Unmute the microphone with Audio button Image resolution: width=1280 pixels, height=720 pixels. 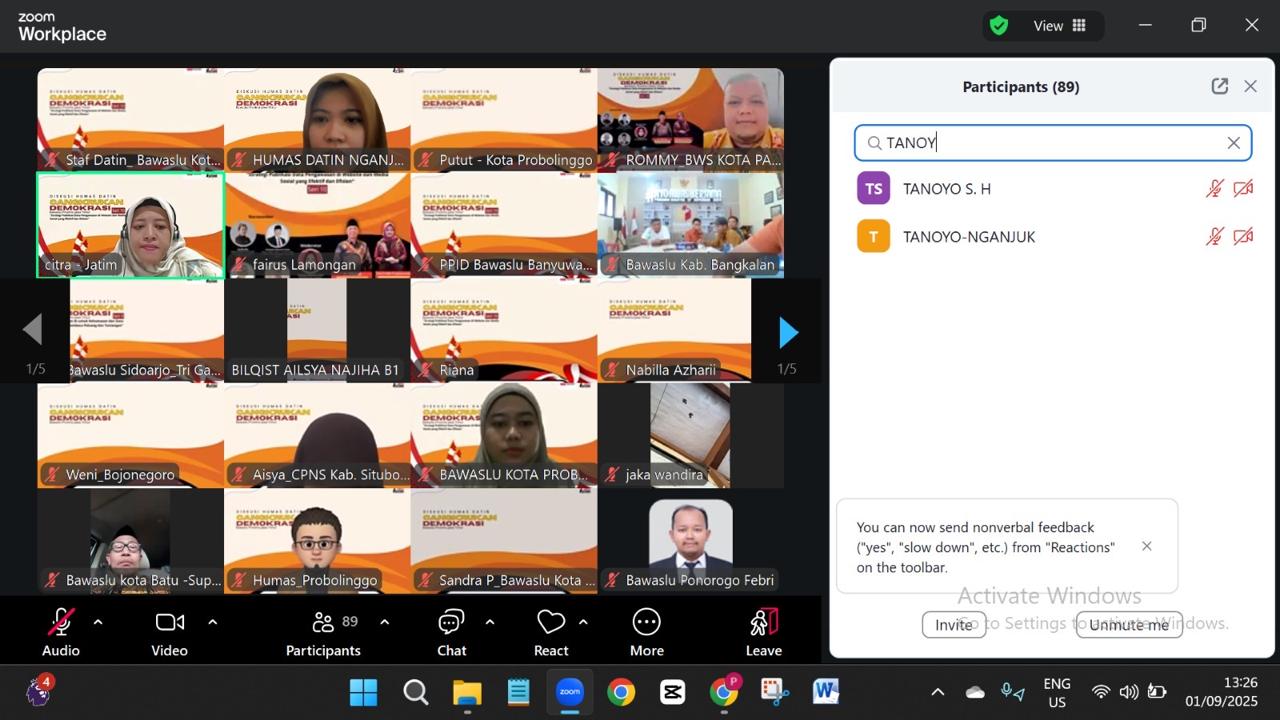tap(61, 623)
